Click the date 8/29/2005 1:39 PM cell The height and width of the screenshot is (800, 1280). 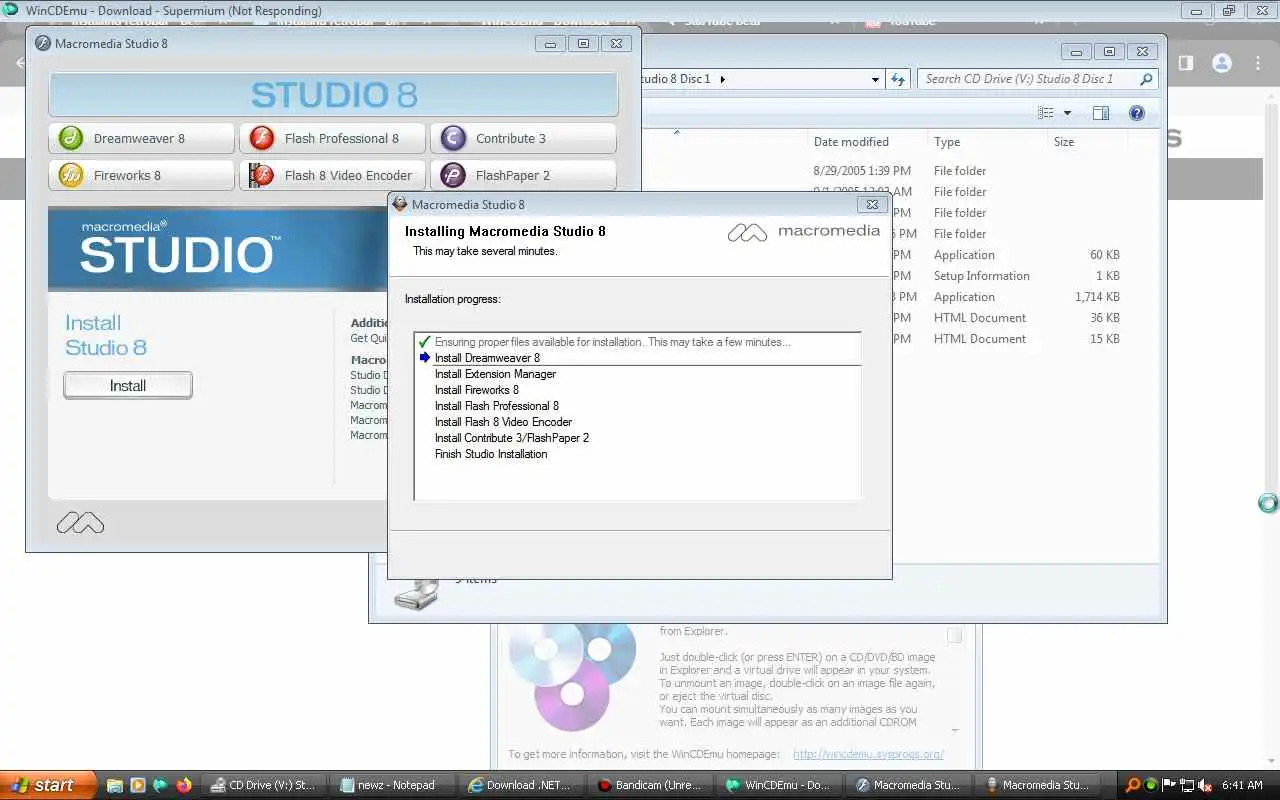pyautogui.click(x=862, y=171)
